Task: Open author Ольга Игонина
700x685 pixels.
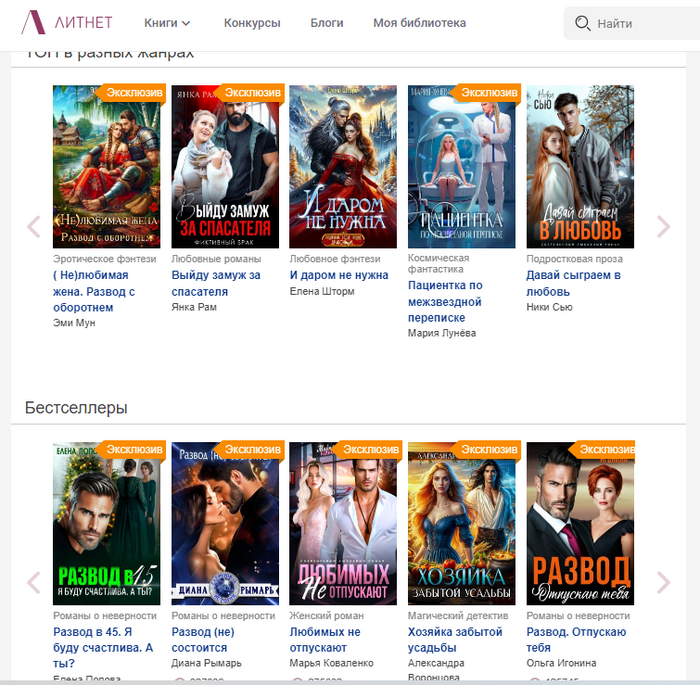Action: coord(561,663)
